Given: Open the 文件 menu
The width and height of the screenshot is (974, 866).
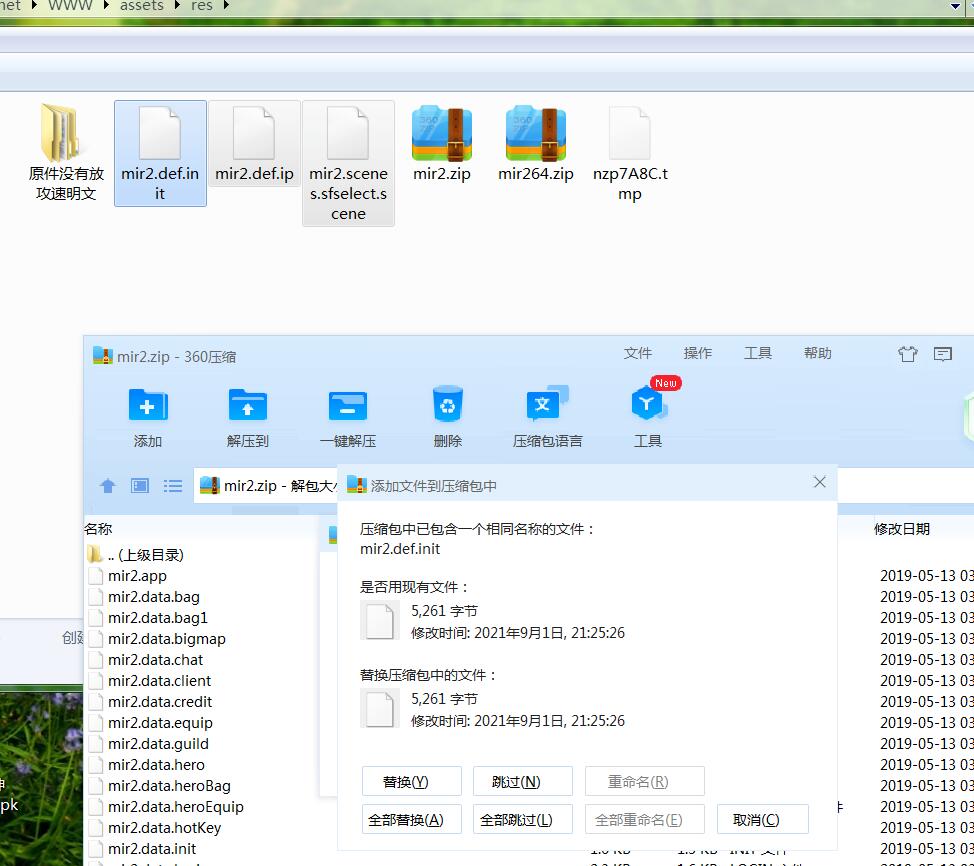Looking at the screenshot, I should tap(638, 353).
